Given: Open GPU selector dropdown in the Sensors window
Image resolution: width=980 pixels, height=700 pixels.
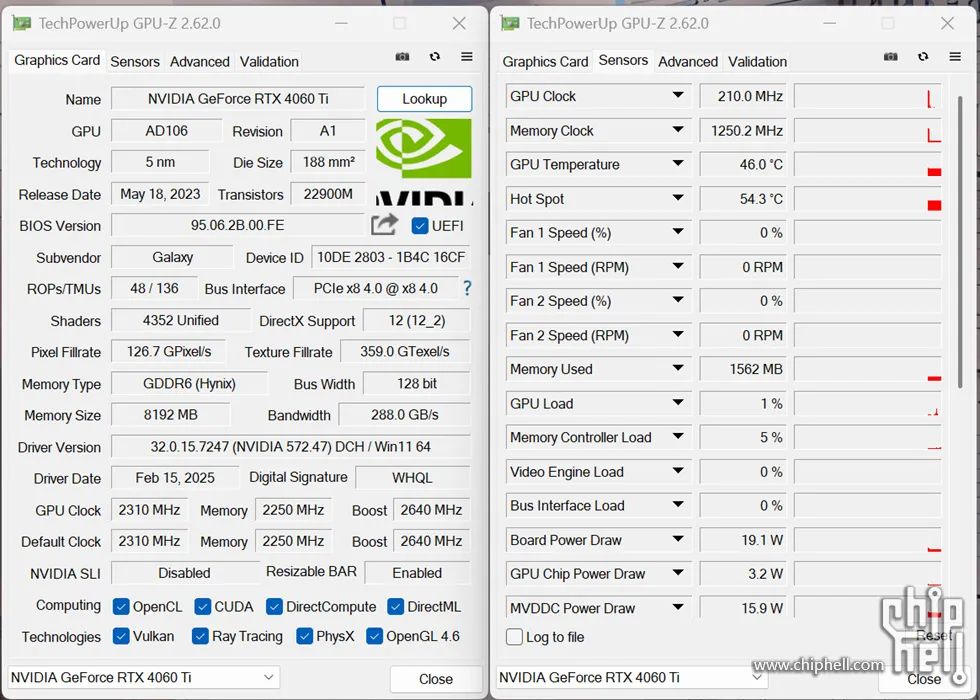Looking at the screenshot, I should 632,678.
